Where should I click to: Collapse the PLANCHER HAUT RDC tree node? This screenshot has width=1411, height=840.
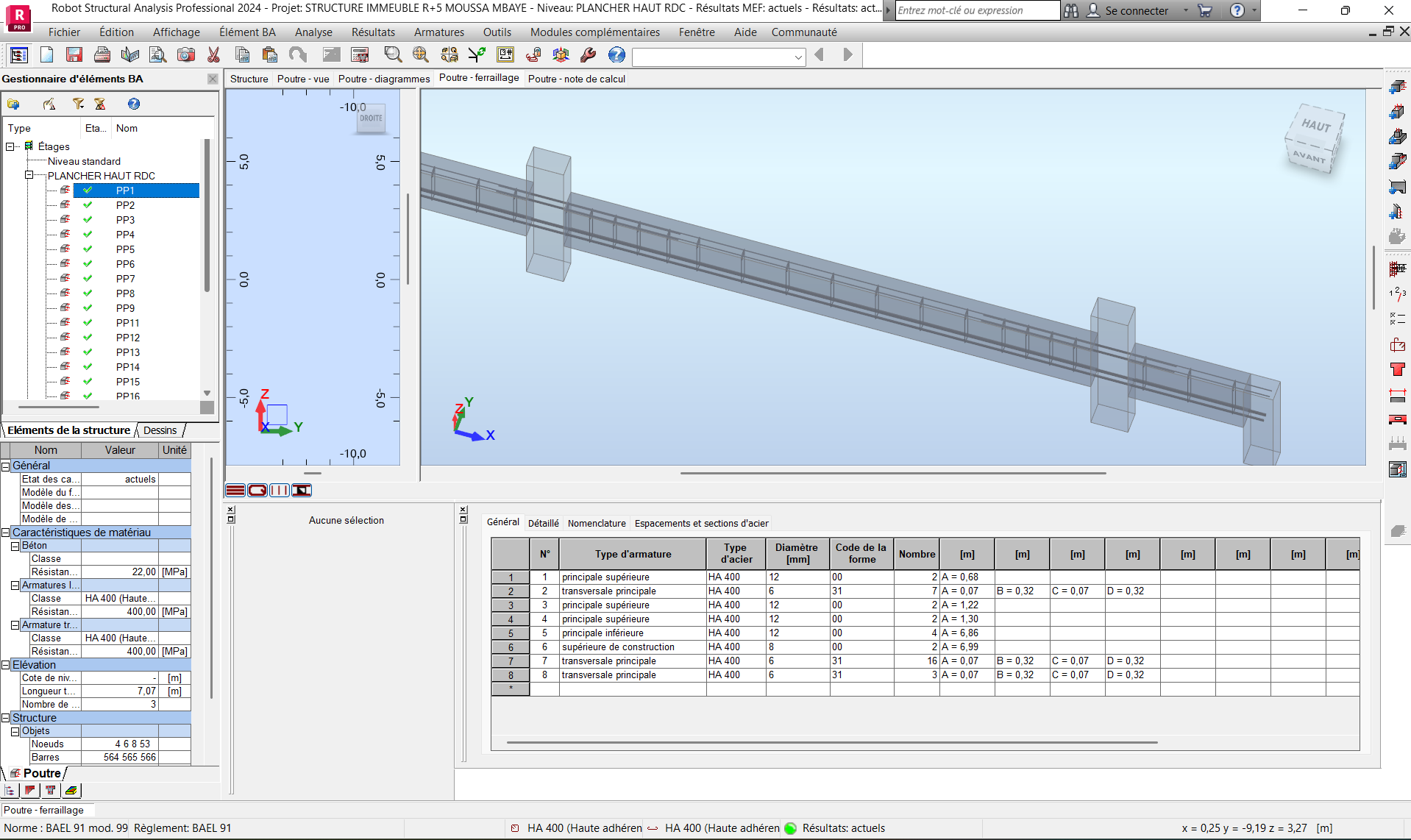pos(29,176)
